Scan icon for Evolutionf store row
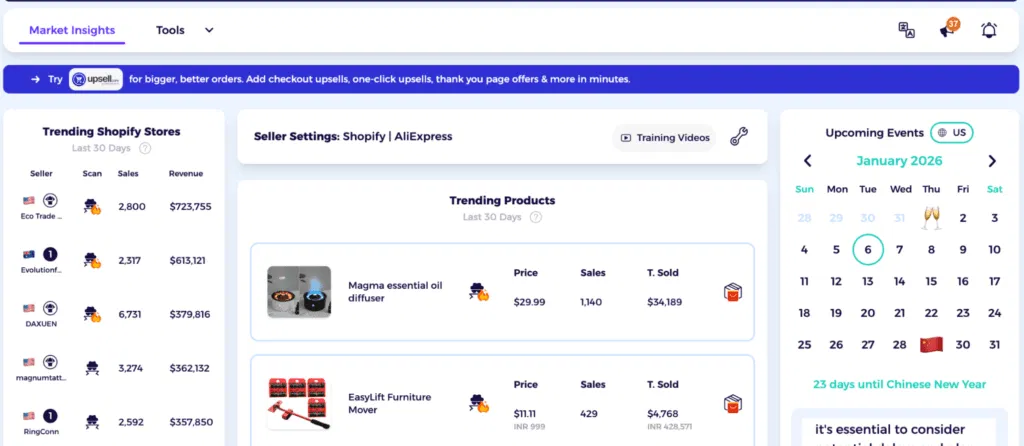 [x=92, y=261]
